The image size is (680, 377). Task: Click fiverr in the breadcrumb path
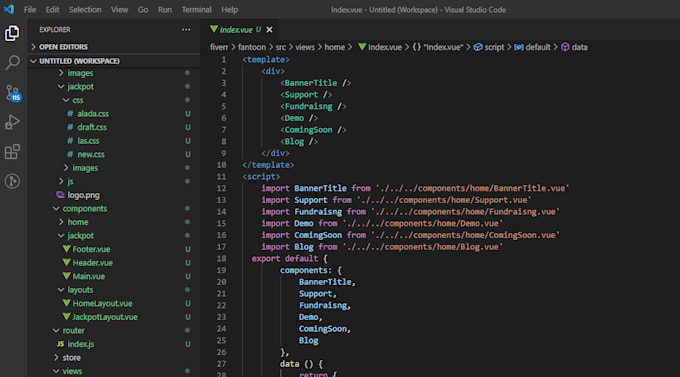[219, 47]
